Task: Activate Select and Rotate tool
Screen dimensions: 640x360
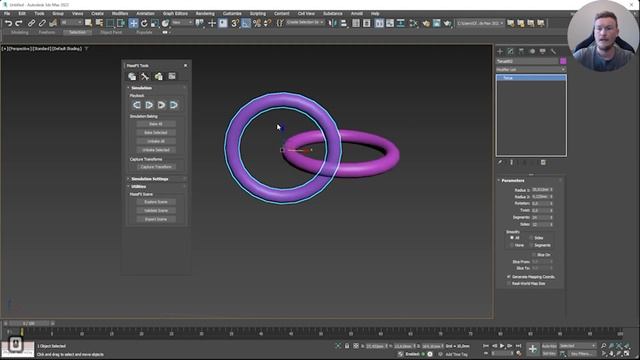Action: (x=144, y=23)
